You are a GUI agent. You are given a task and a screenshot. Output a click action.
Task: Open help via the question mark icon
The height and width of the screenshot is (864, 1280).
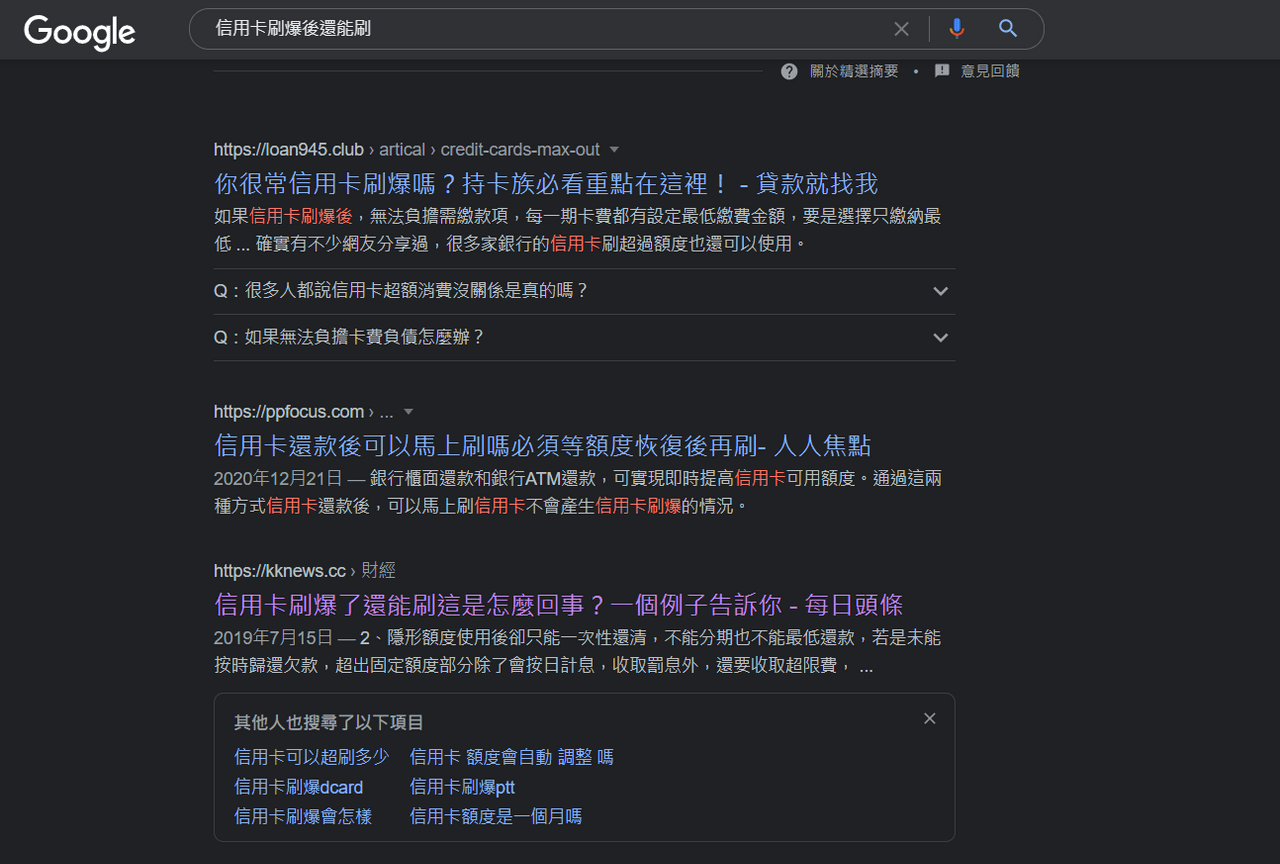[789, 71]
